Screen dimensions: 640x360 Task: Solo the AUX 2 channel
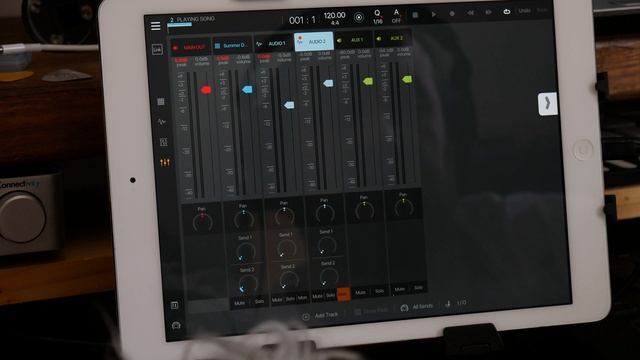coord(418,287)
